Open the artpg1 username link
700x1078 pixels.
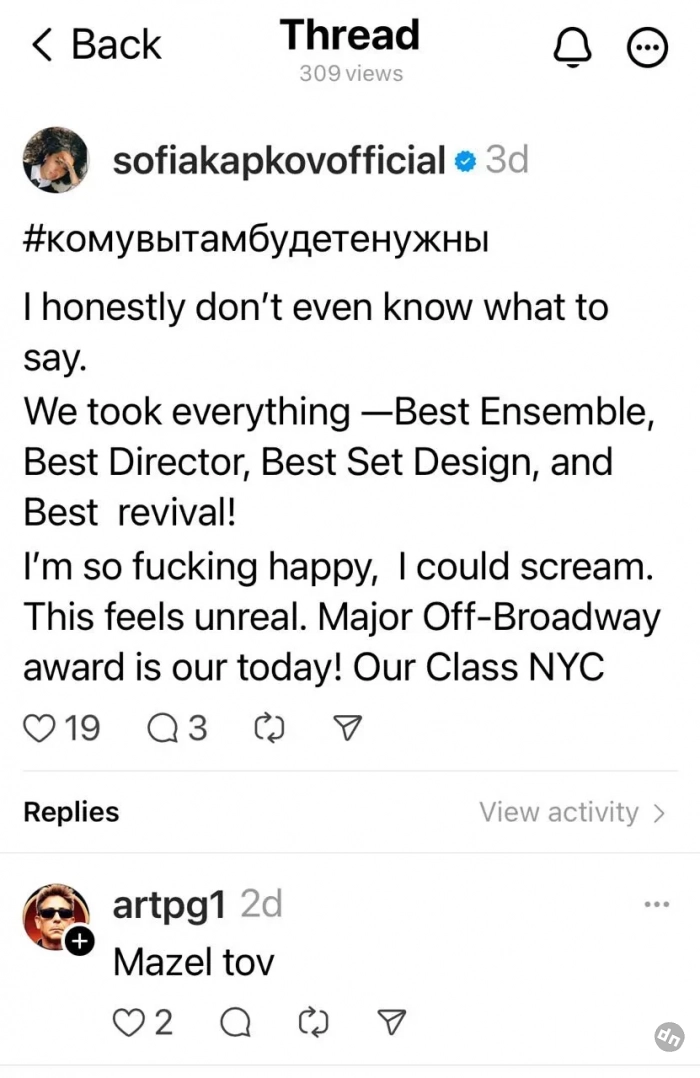pyautogui.click(x=169, y=904)
